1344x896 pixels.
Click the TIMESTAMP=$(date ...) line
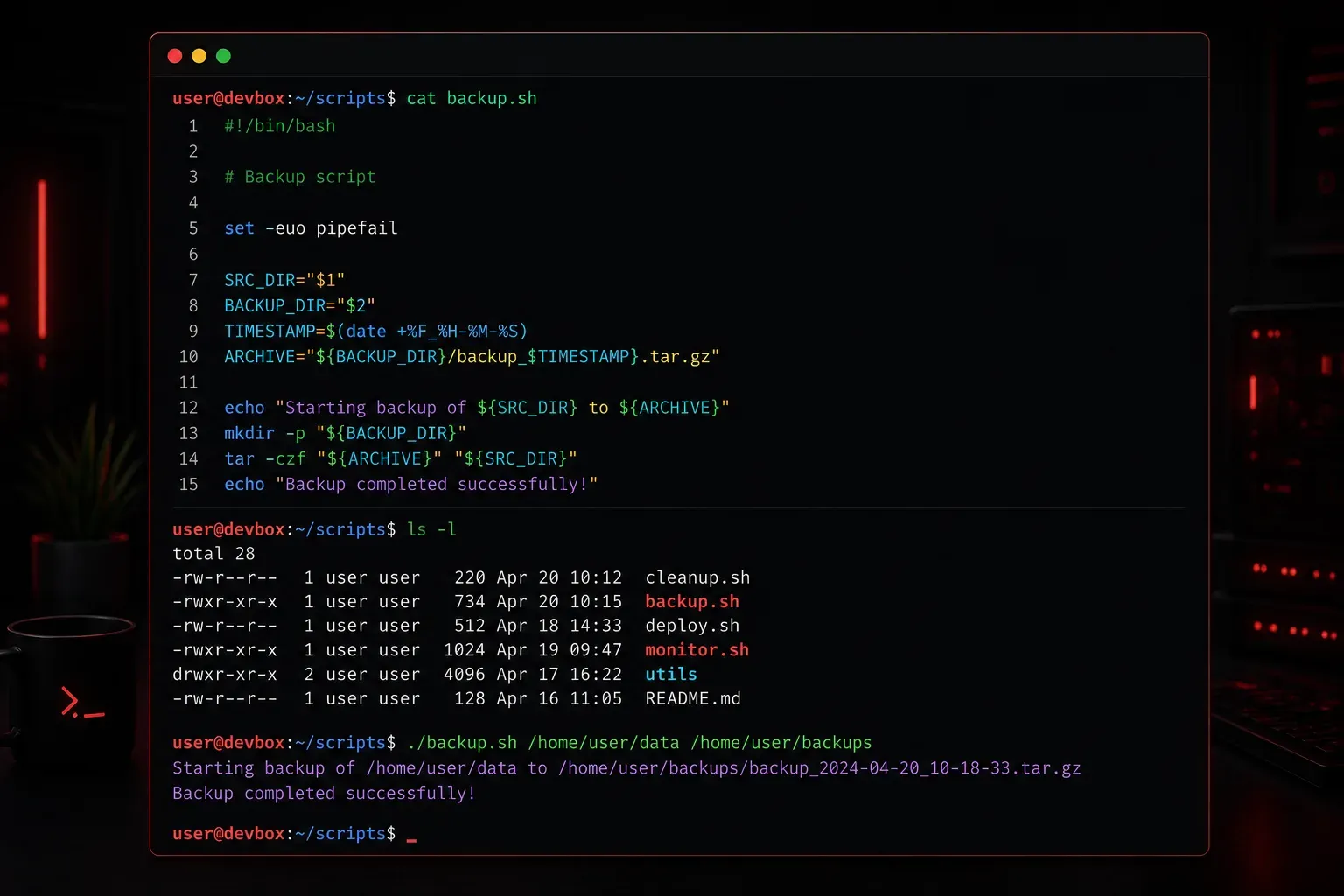point(376,332)
